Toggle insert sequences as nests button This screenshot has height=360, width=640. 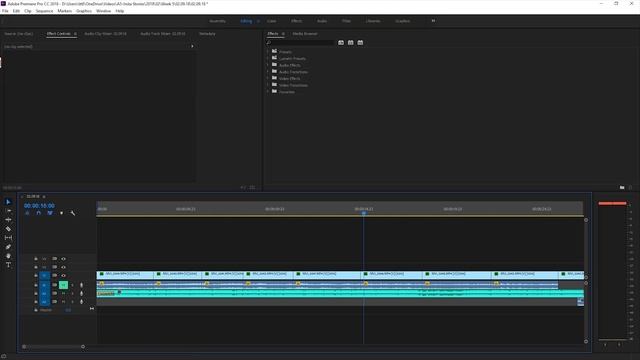[27, 213]
